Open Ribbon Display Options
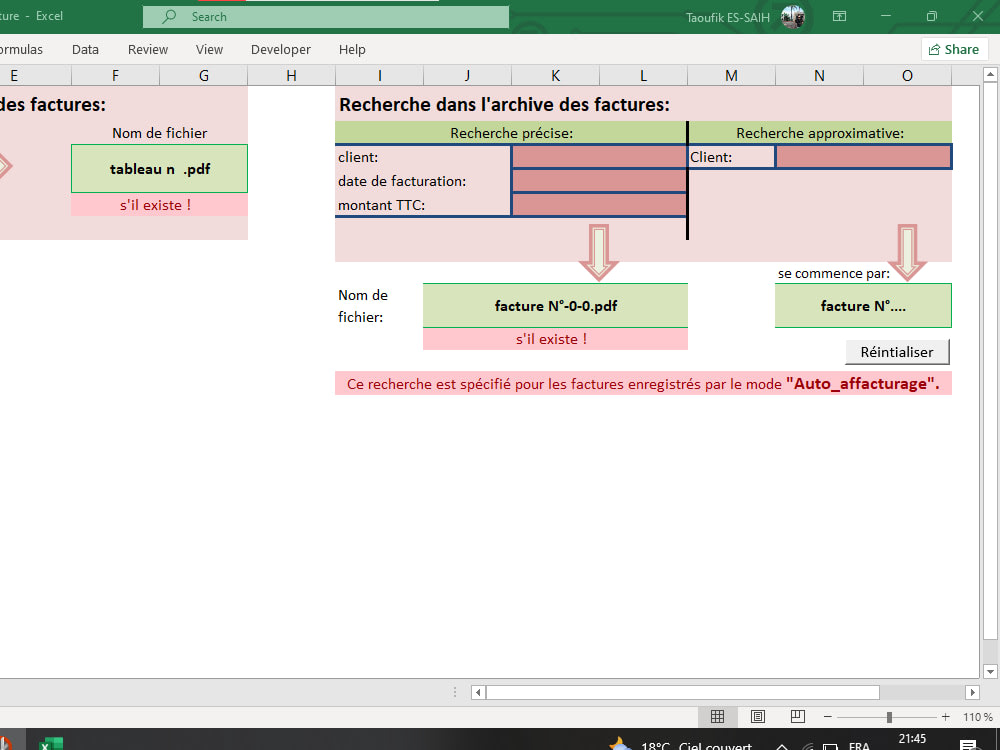This screenshot has height=750, width=1000. pos(839,16)
